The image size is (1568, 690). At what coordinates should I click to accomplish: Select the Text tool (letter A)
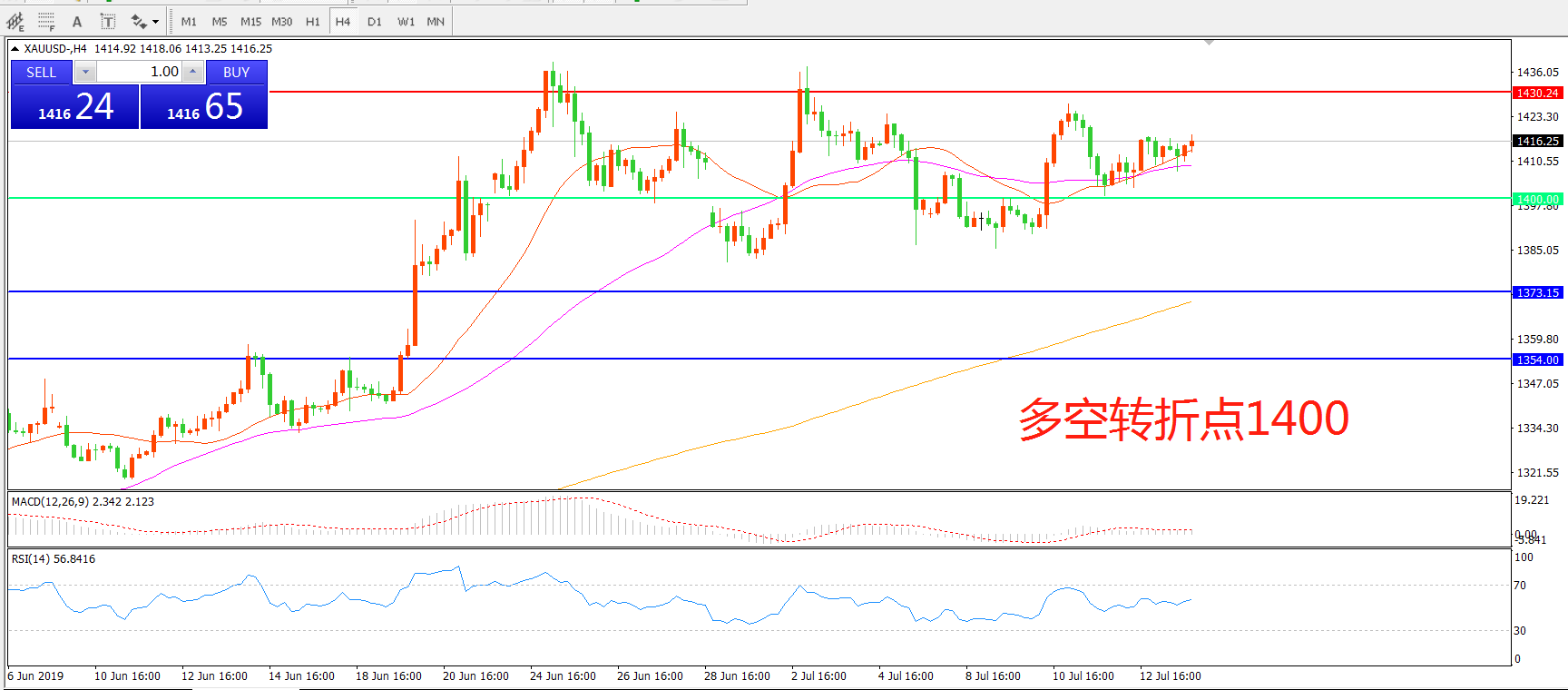(77, 21)
